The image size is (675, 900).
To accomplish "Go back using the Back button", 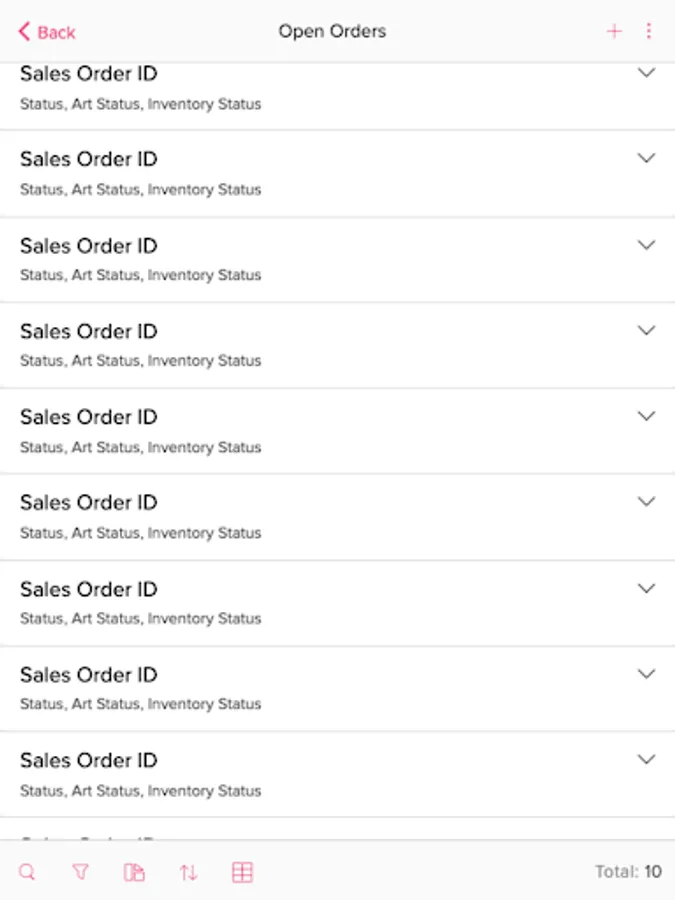I will (47, 32).
